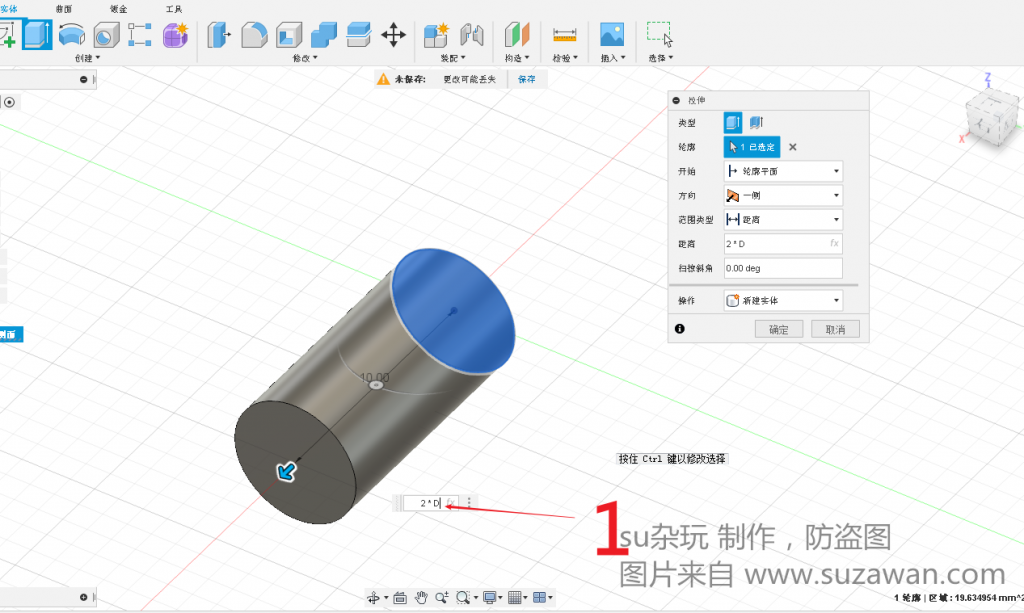The width and height of the screenshot is (1024, 613).
Task: Toggle the radio dot button at left edge
Action: 9,102
